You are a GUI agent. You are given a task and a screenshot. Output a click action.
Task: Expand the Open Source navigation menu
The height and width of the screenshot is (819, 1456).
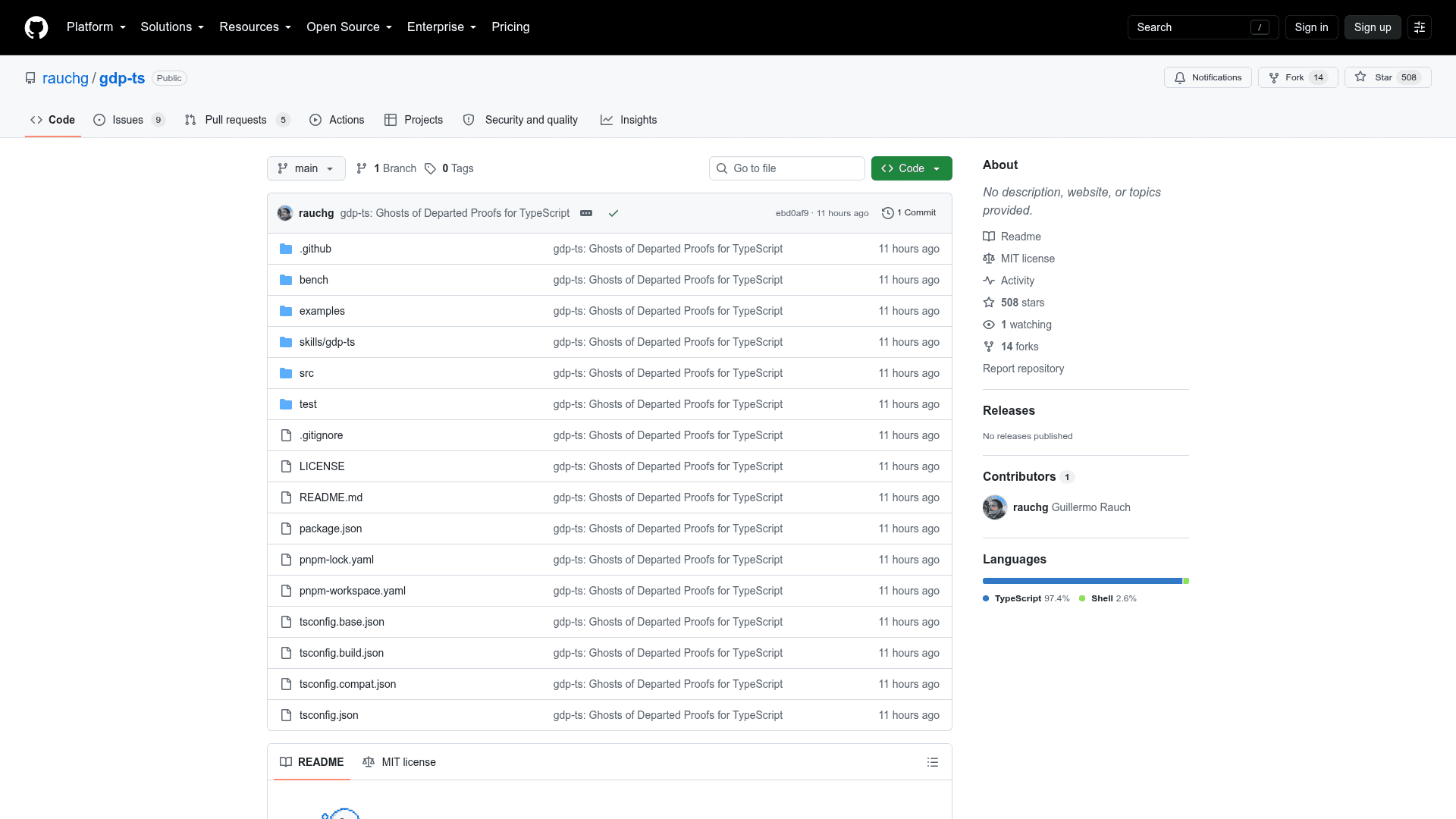click(350, 27)
